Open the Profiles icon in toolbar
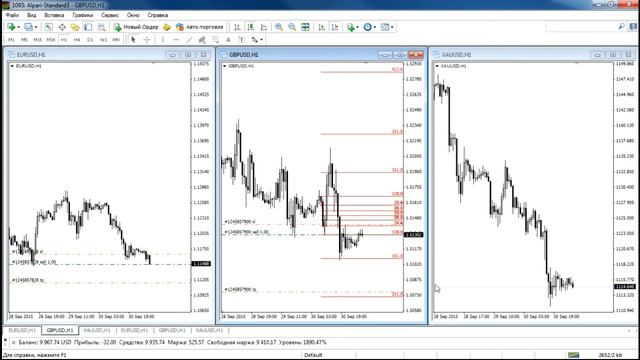The height and width of the screenshot is (360, 640). tap(28, 27)
